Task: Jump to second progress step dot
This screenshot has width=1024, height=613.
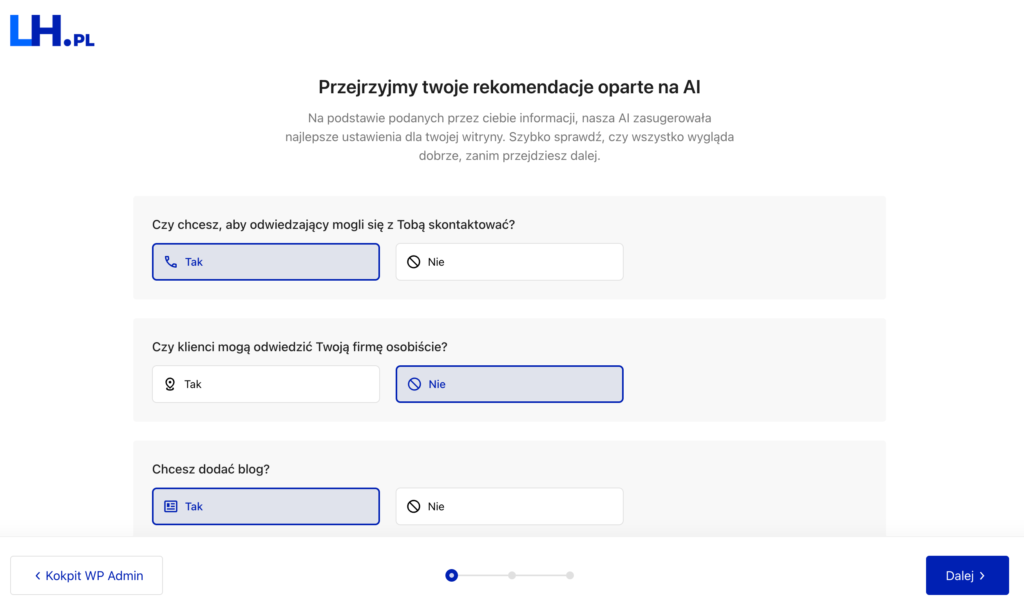Action: tap(511, 575)
